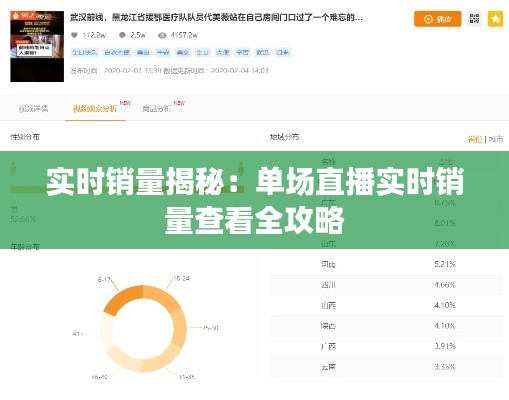This screenshot has height=400, width=509.
Task: Click the 36-40 age label
Action: 99,377
